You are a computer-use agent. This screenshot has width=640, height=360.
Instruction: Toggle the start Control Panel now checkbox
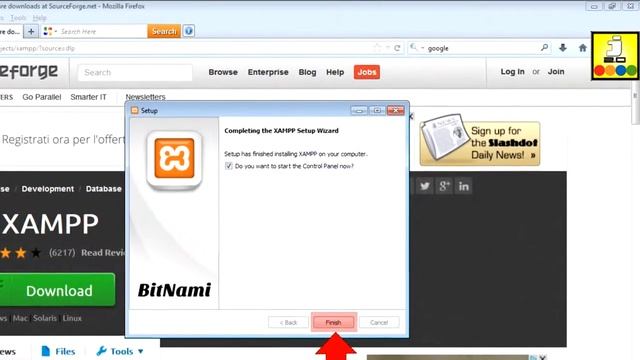(229, 166)
